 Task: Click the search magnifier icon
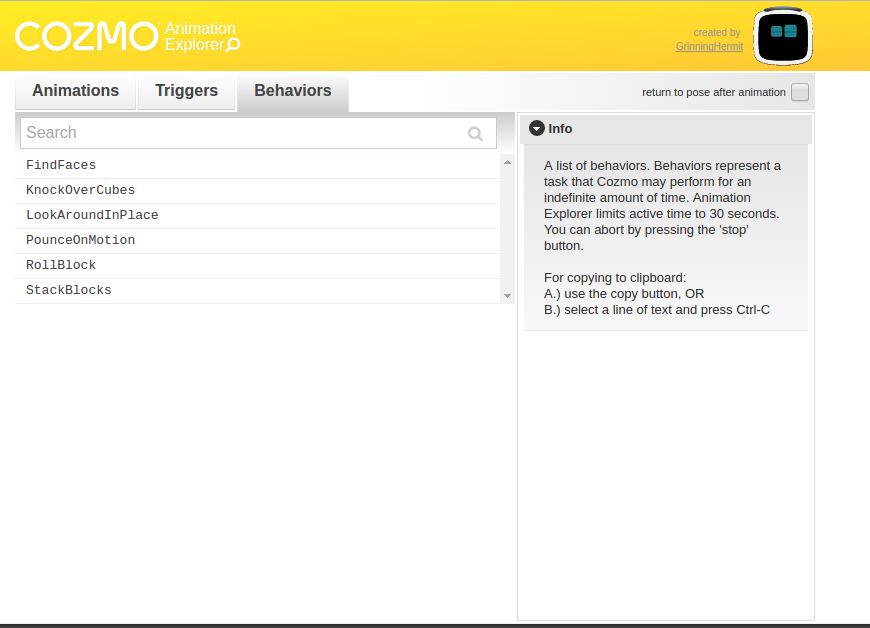tap(475, 134)
